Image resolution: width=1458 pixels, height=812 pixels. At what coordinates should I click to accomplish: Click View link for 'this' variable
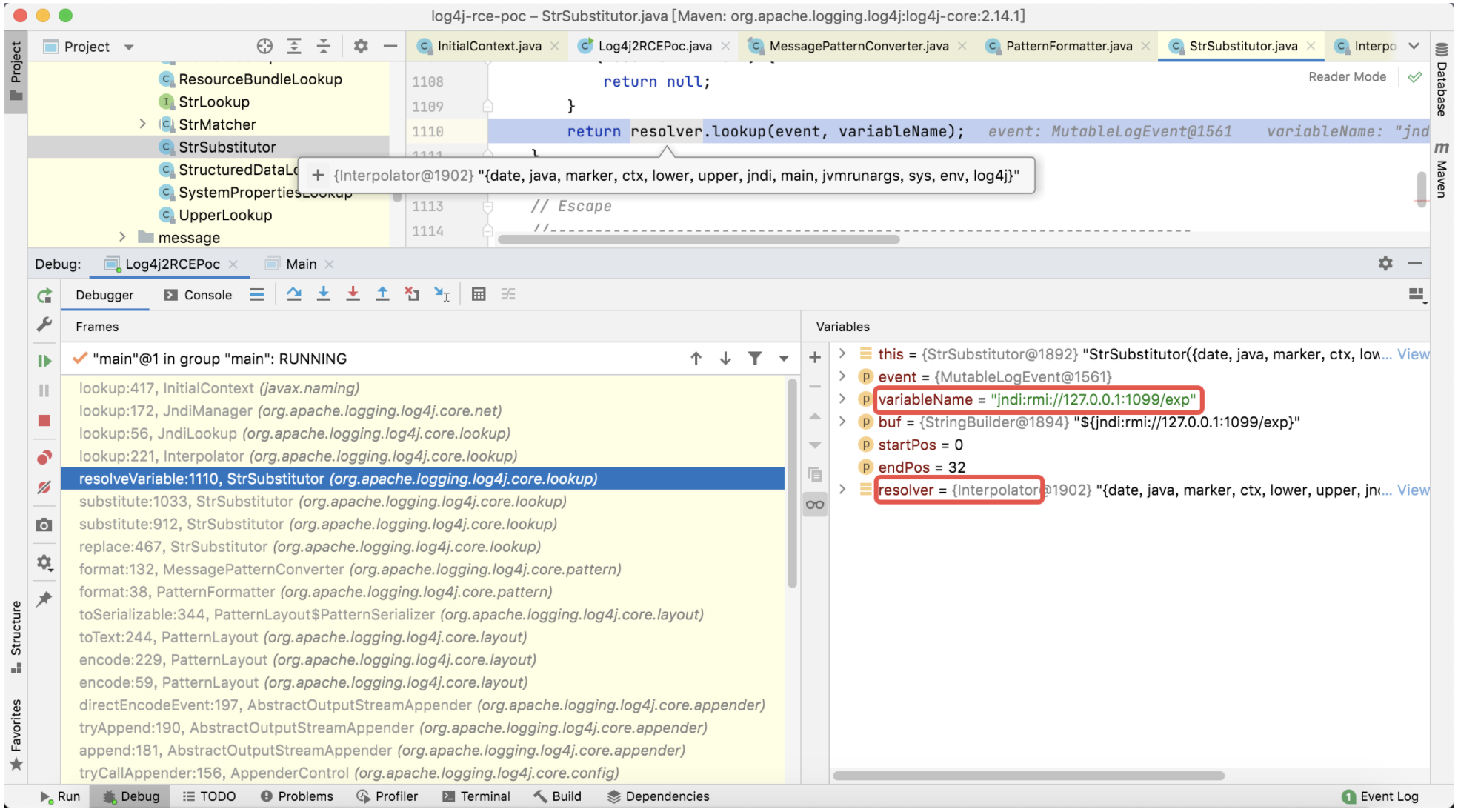[x=1413, y=354]
